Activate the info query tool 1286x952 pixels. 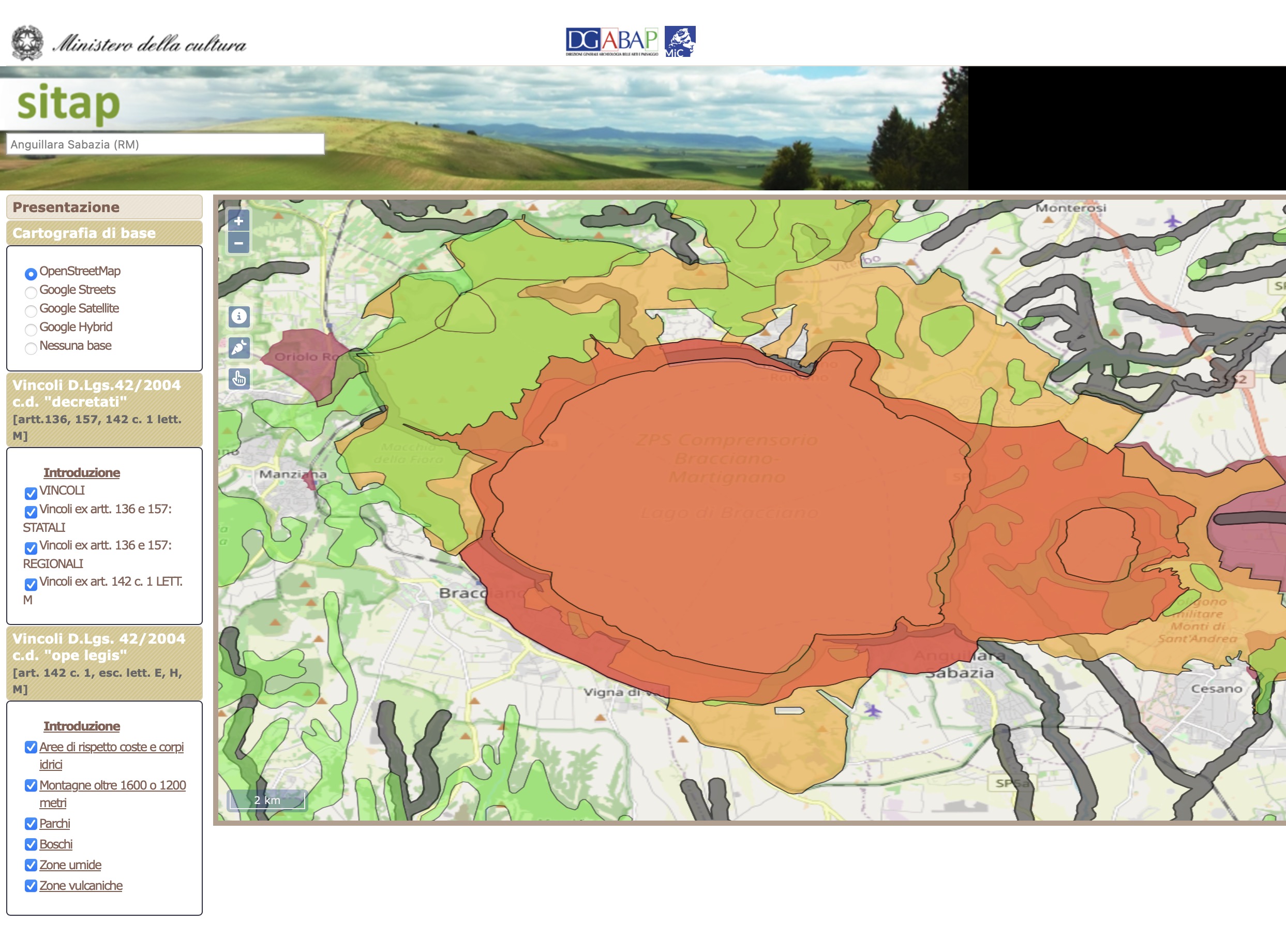coord(239,316)
